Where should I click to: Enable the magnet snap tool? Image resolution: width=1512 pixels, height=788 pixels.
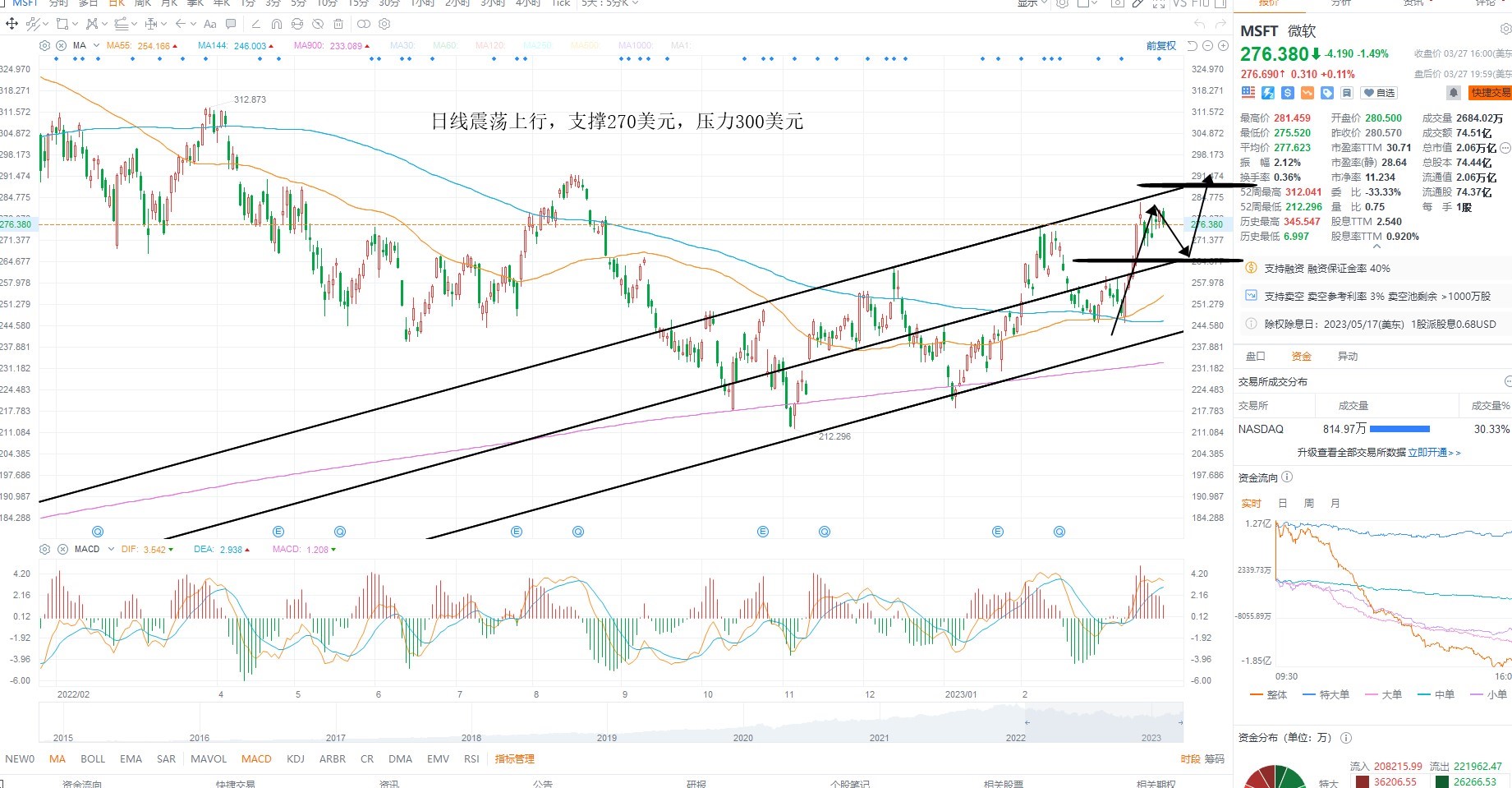277,24
